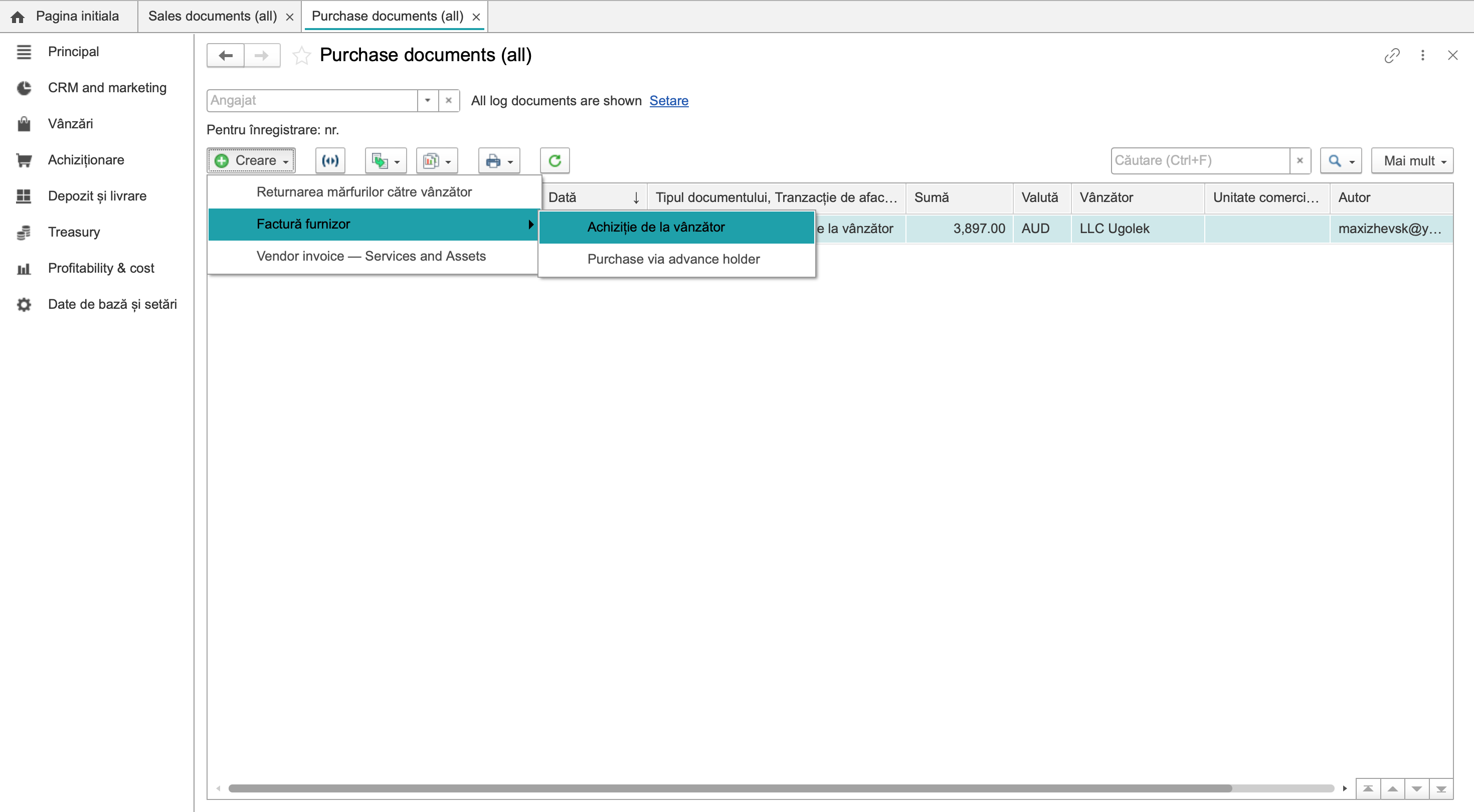The height and width of the screenshot is (812, 1474).
Task: Open the Creare dropdown button
Action: coord(251,161)
